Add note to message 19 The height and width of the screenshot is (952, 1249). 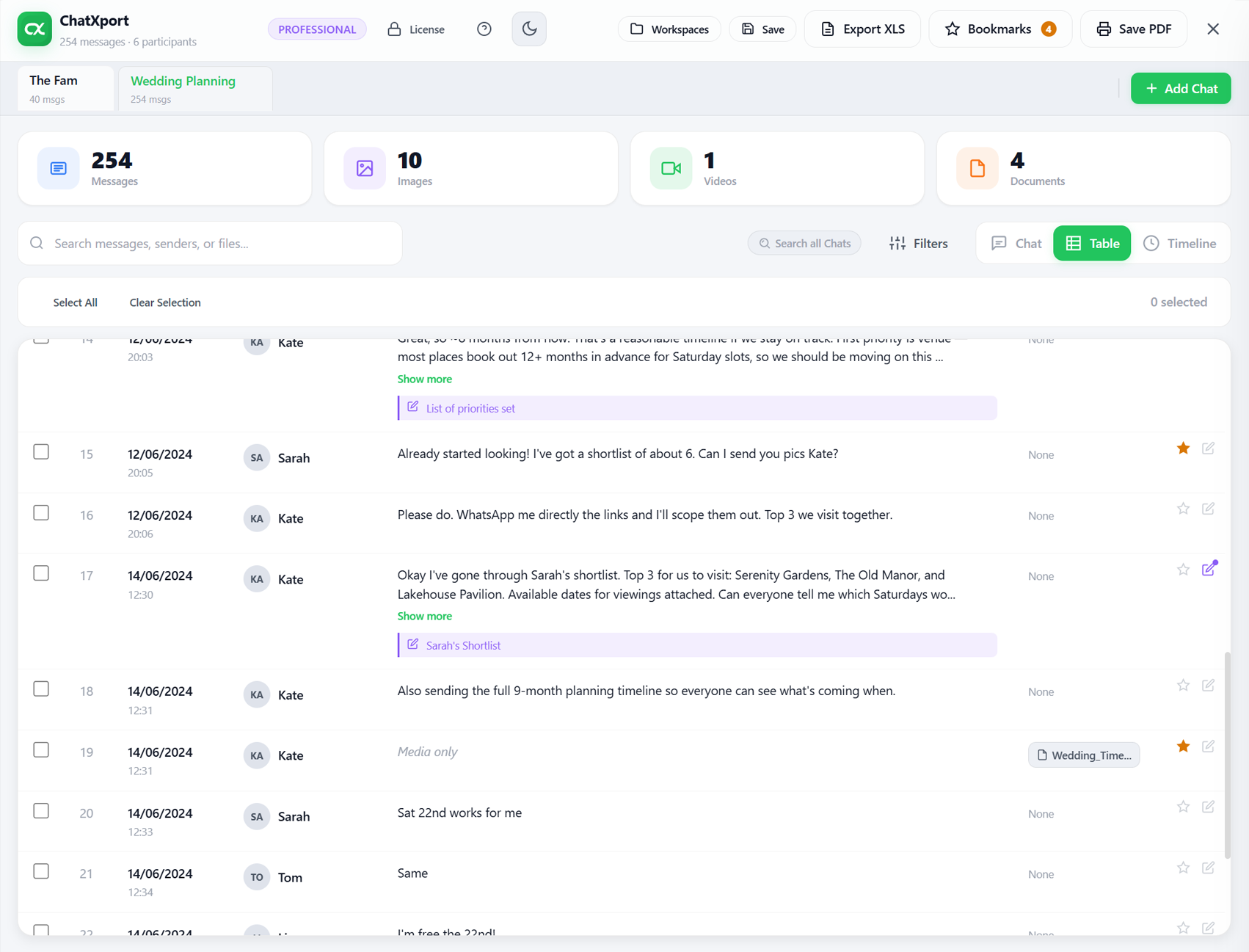tap(1208, 746)
